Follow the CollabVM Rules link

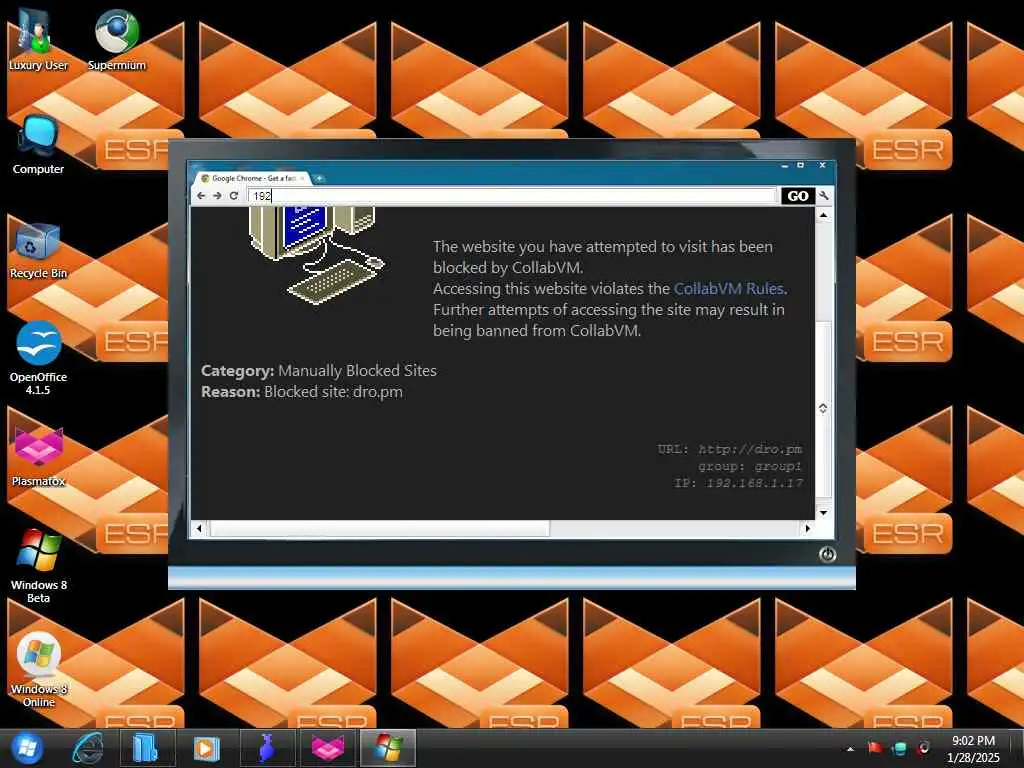point(728,289)
